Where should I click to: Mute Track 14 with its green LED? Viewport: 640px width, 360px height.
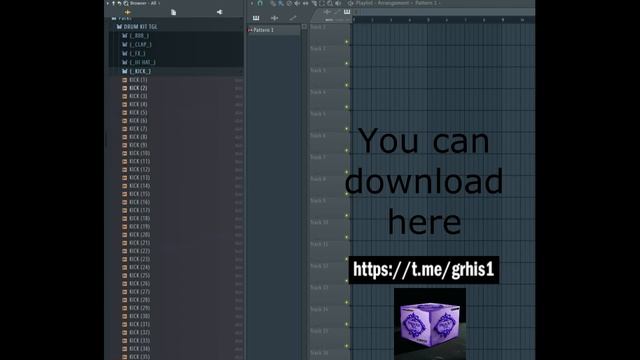coord(347,324)
